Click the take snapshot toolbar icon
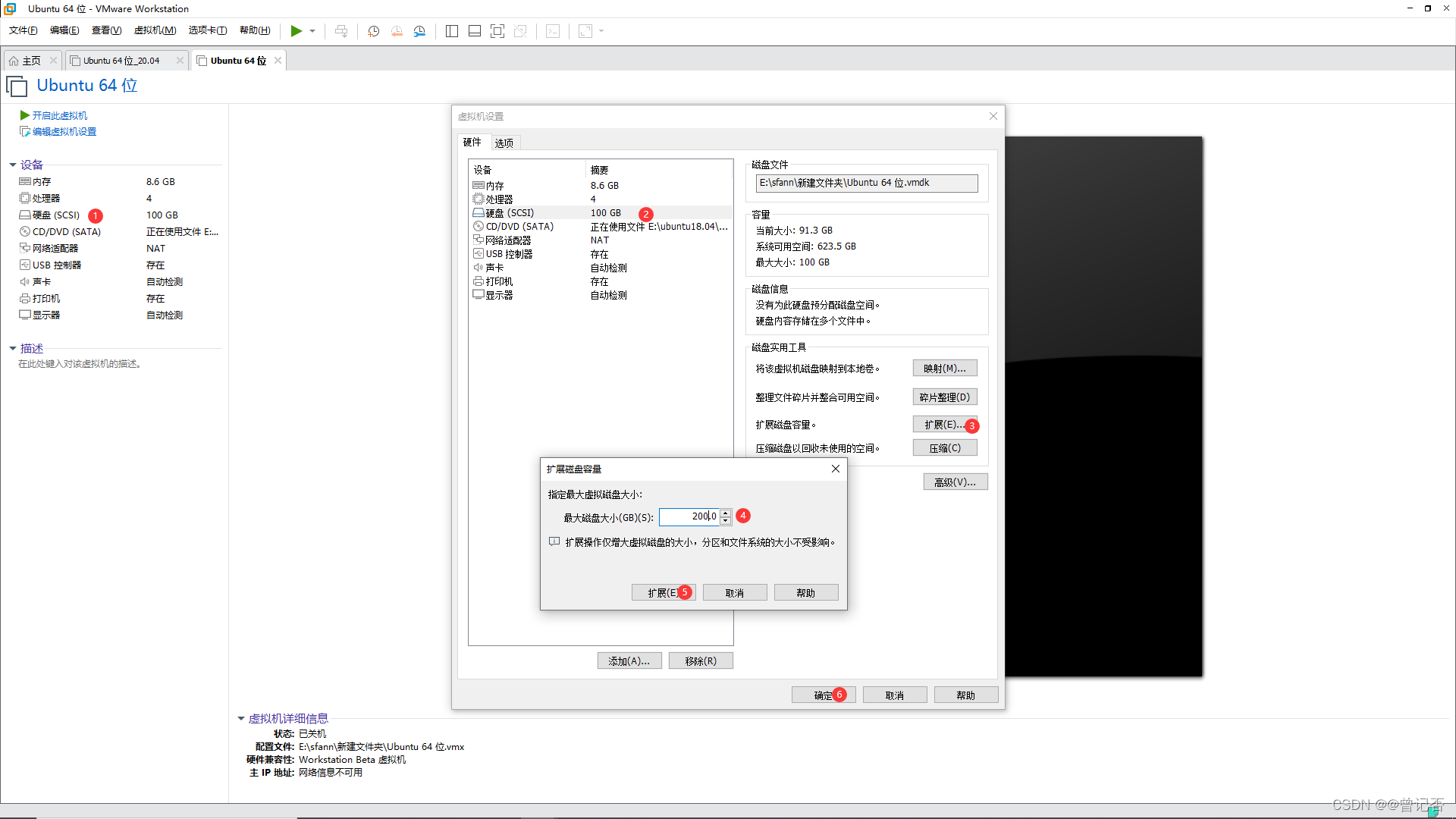1456x819 pixels. point(374,31)
